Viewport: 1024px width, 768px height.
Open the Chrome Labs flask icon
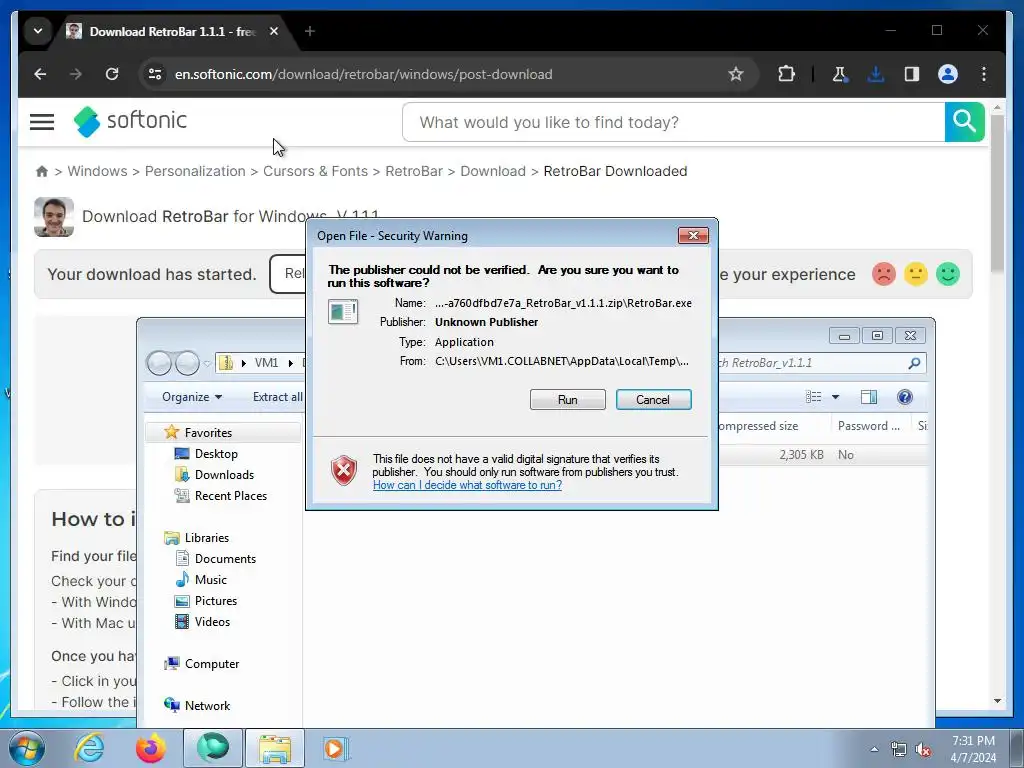tap(840, 74)
